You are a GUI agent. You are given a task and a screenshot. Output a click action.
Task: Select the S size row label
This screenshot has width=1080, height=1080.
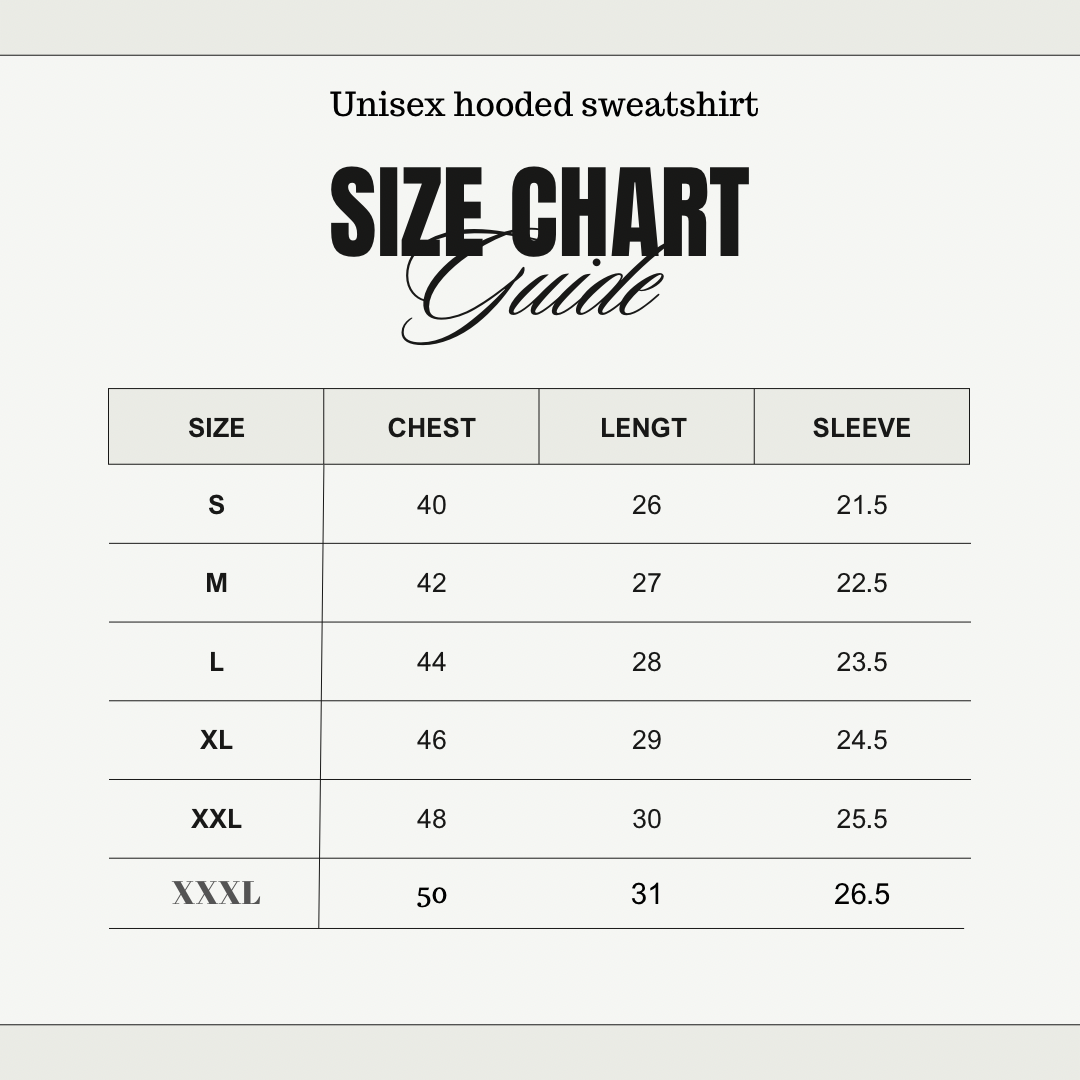coord(216,505)
